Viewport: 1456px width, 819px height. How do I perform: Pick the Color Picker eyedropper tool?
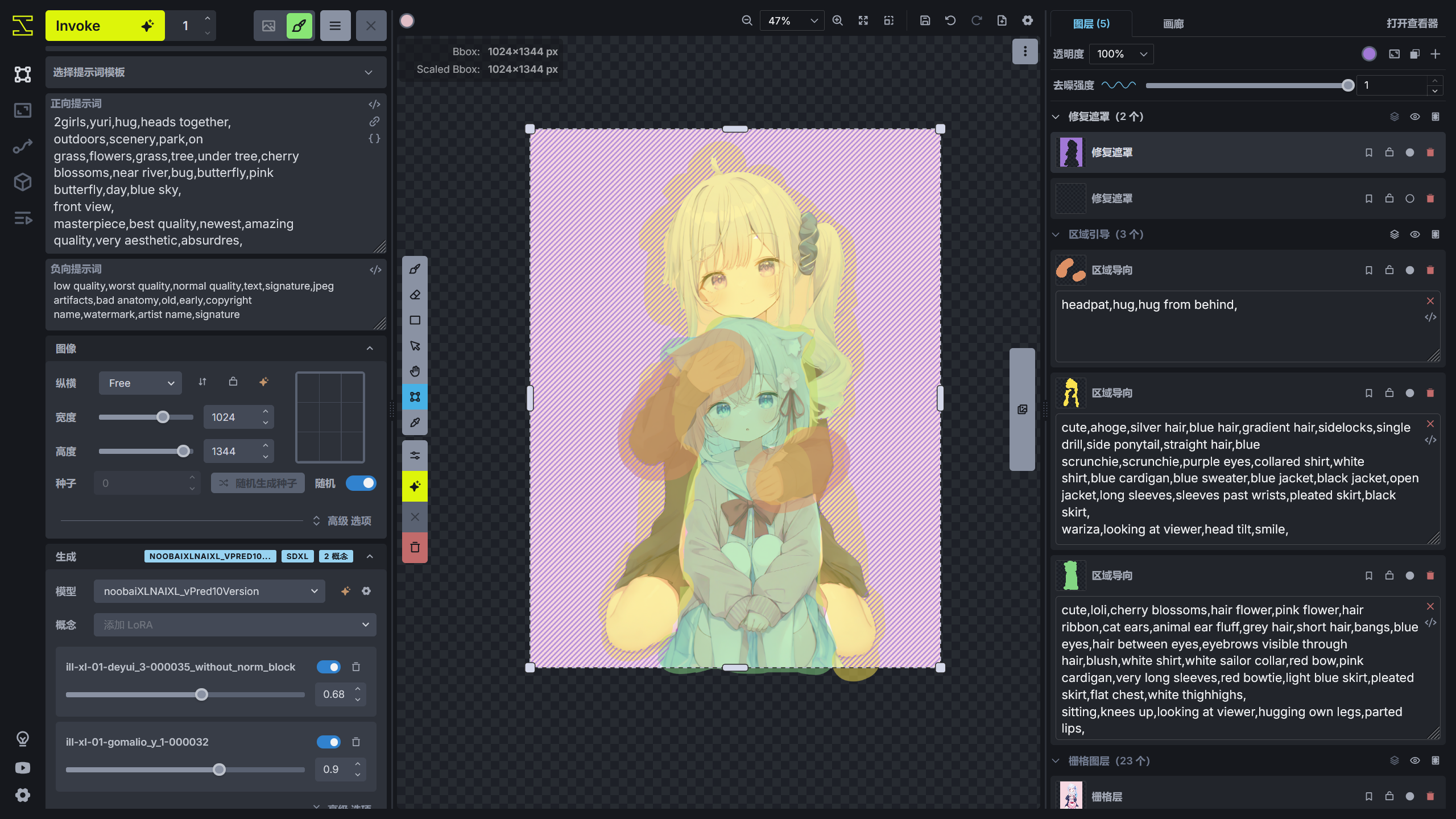415,422
